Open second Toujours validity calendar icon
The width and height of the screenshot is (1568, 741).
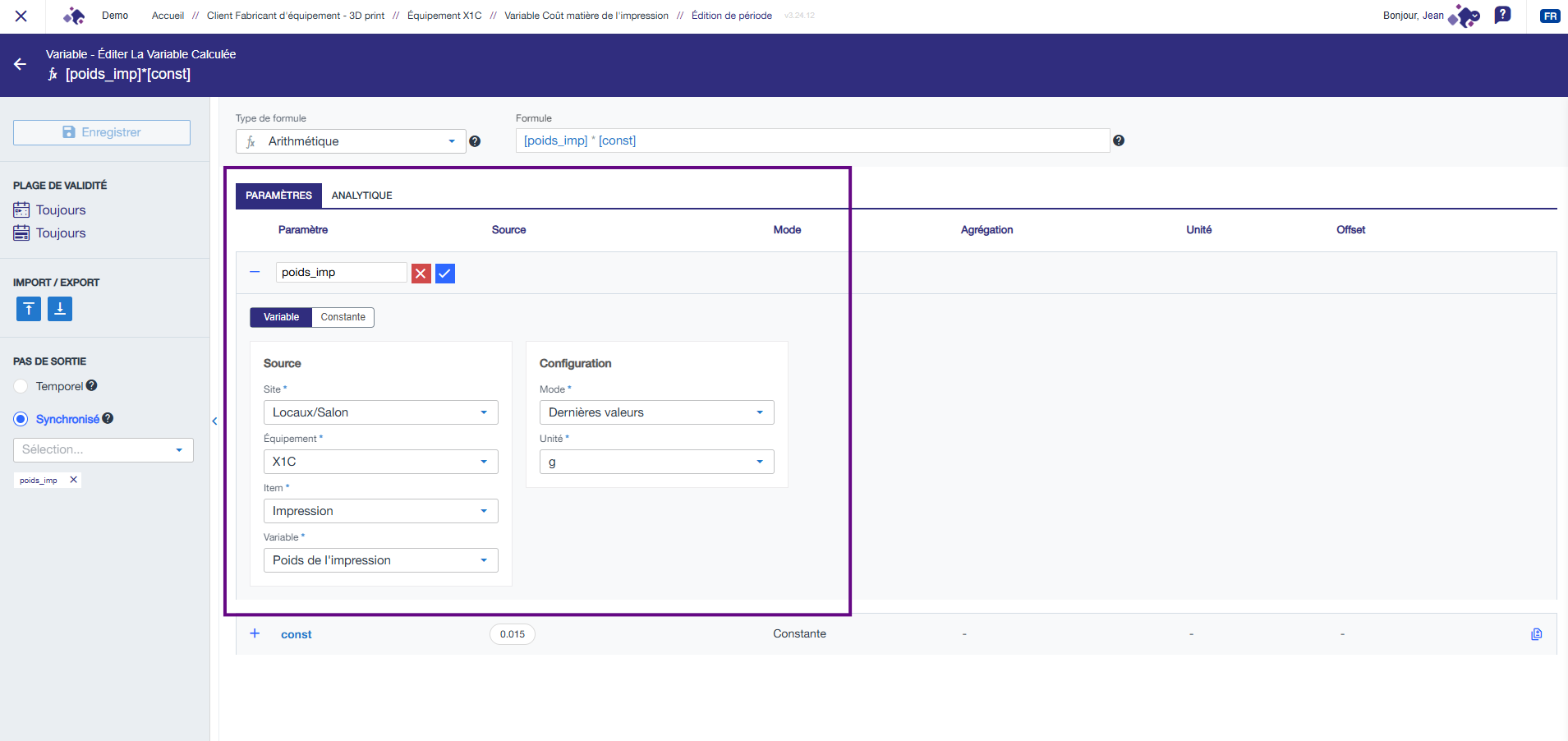(x=21, y=233)
